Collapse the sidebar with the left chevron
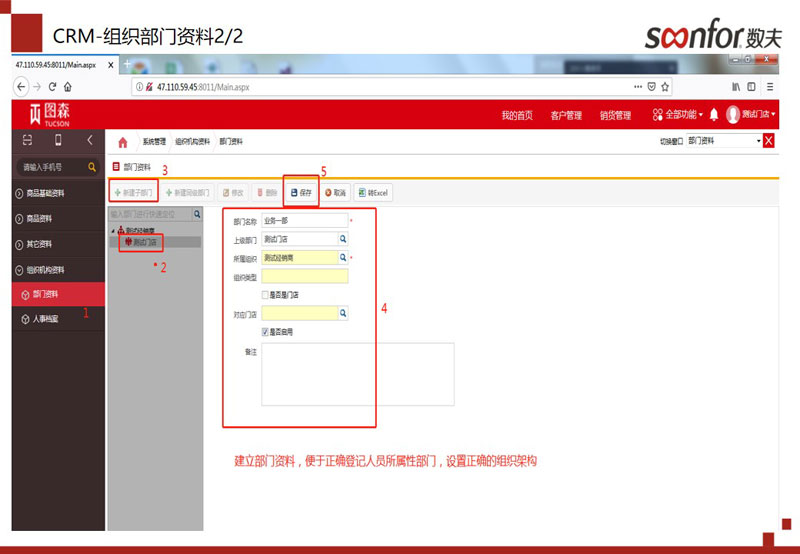 (x=89, y=140)
